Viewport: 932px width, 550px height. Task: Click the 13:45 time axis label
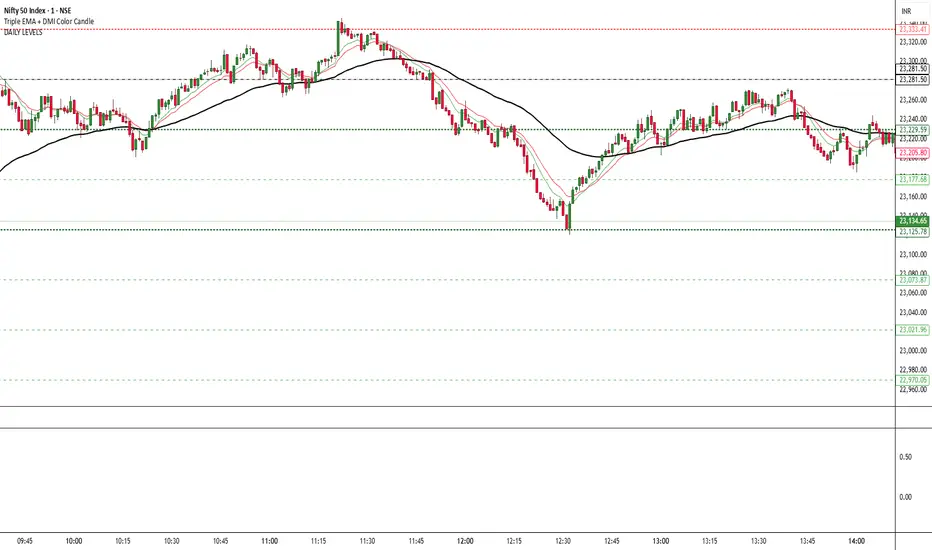808,541
